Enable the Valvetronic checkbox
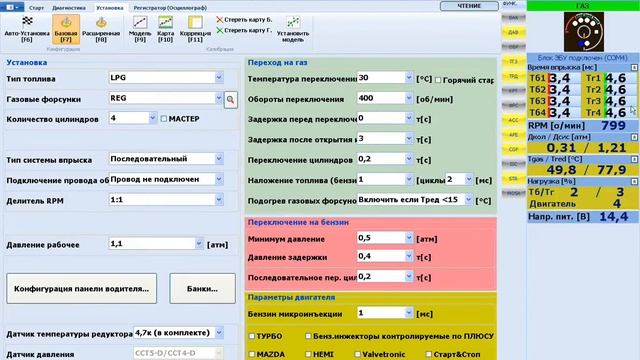 358,354
